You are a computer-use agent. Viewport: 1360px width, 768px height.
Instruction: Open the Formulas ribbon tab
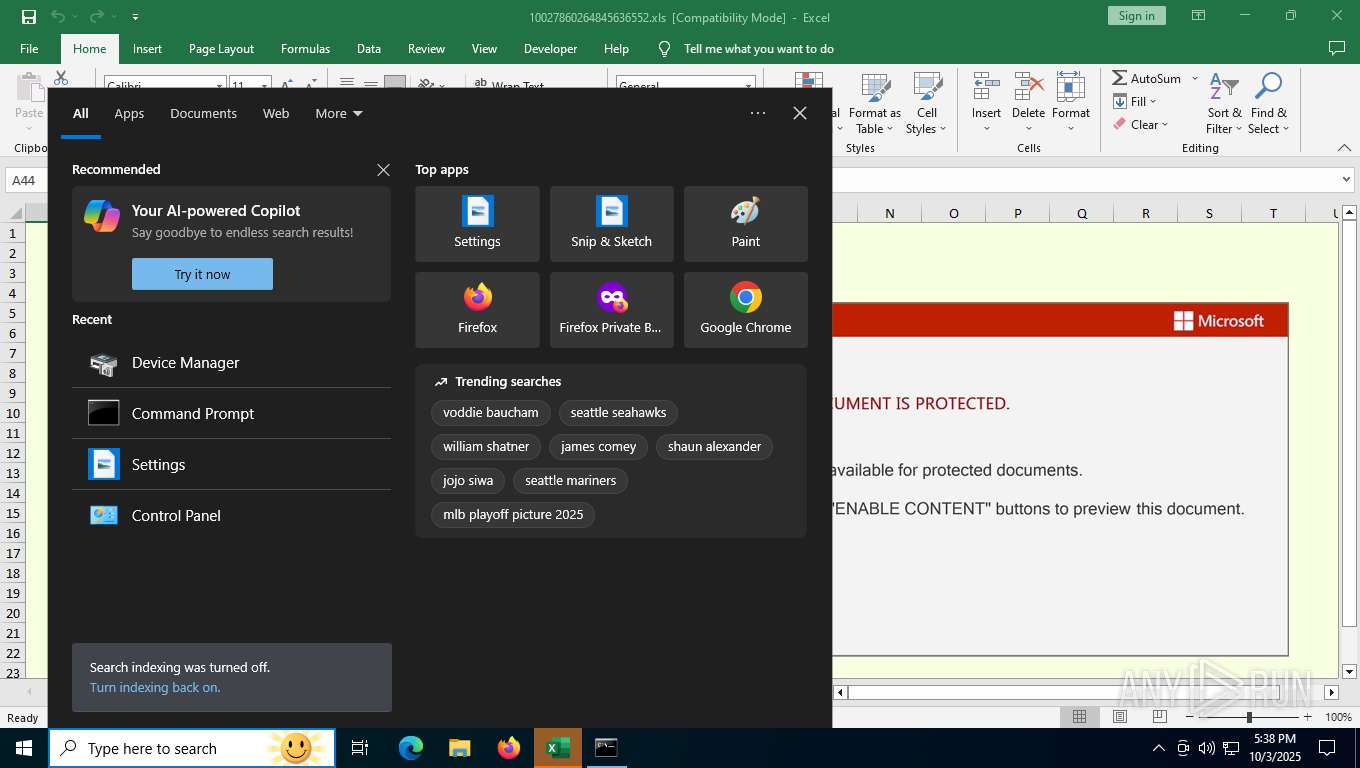coord(305,49)
